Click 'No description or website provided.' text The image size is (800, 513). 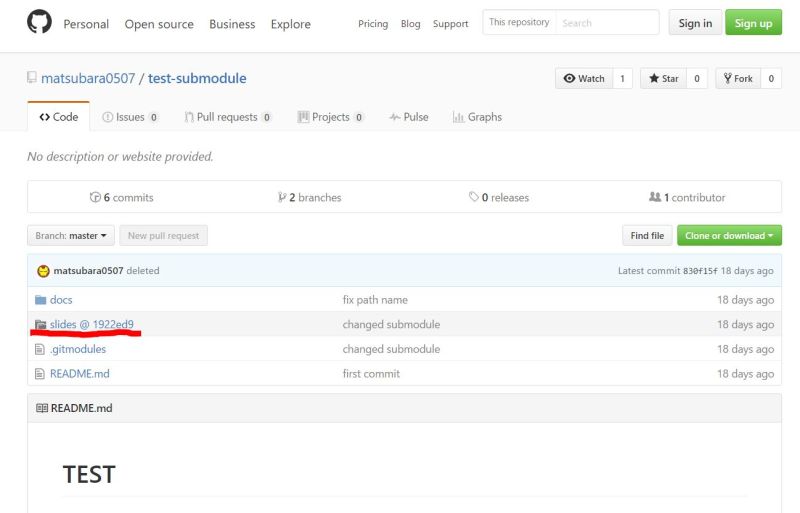click(120, 156)
